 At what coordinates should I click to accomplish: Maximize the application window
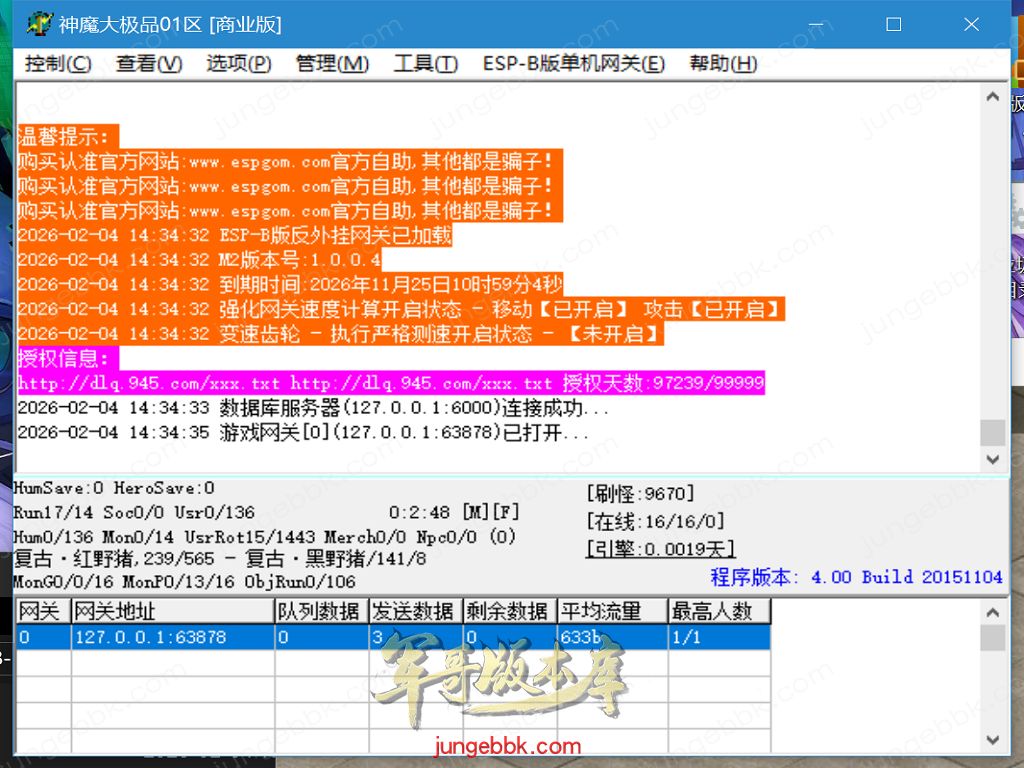(x=894, y=24)
